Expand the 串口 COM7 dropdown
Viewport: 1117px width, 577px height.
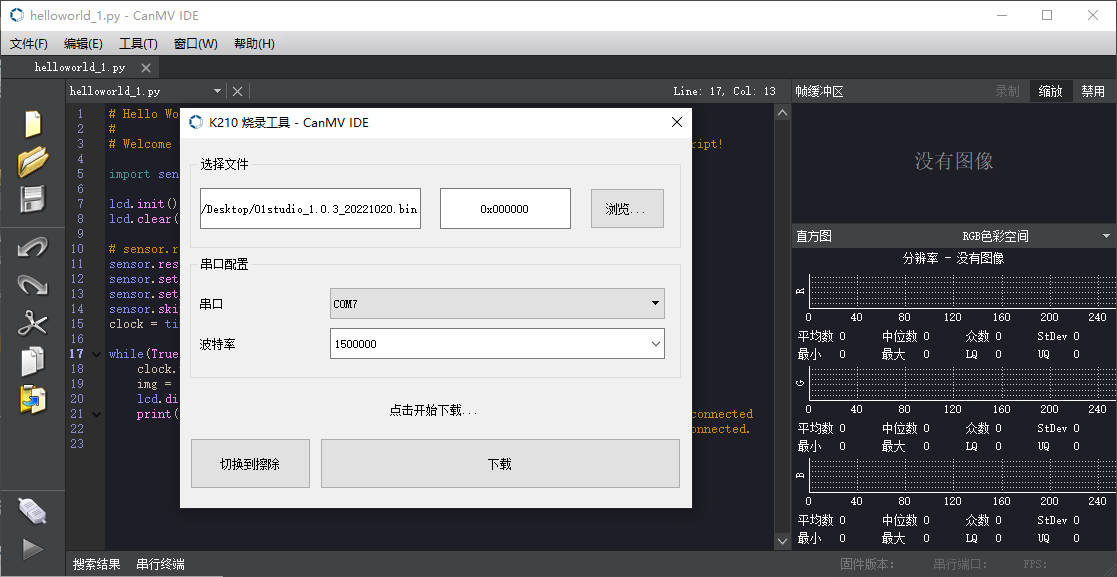pyautogui.click(x=497, y=303)
